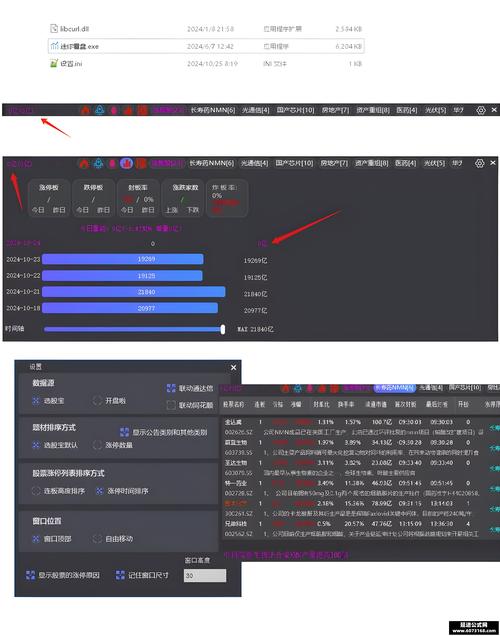Click the 炸板率 statistics card
The height and width of the screenshot is (636, 500).
tap(227, 198)
